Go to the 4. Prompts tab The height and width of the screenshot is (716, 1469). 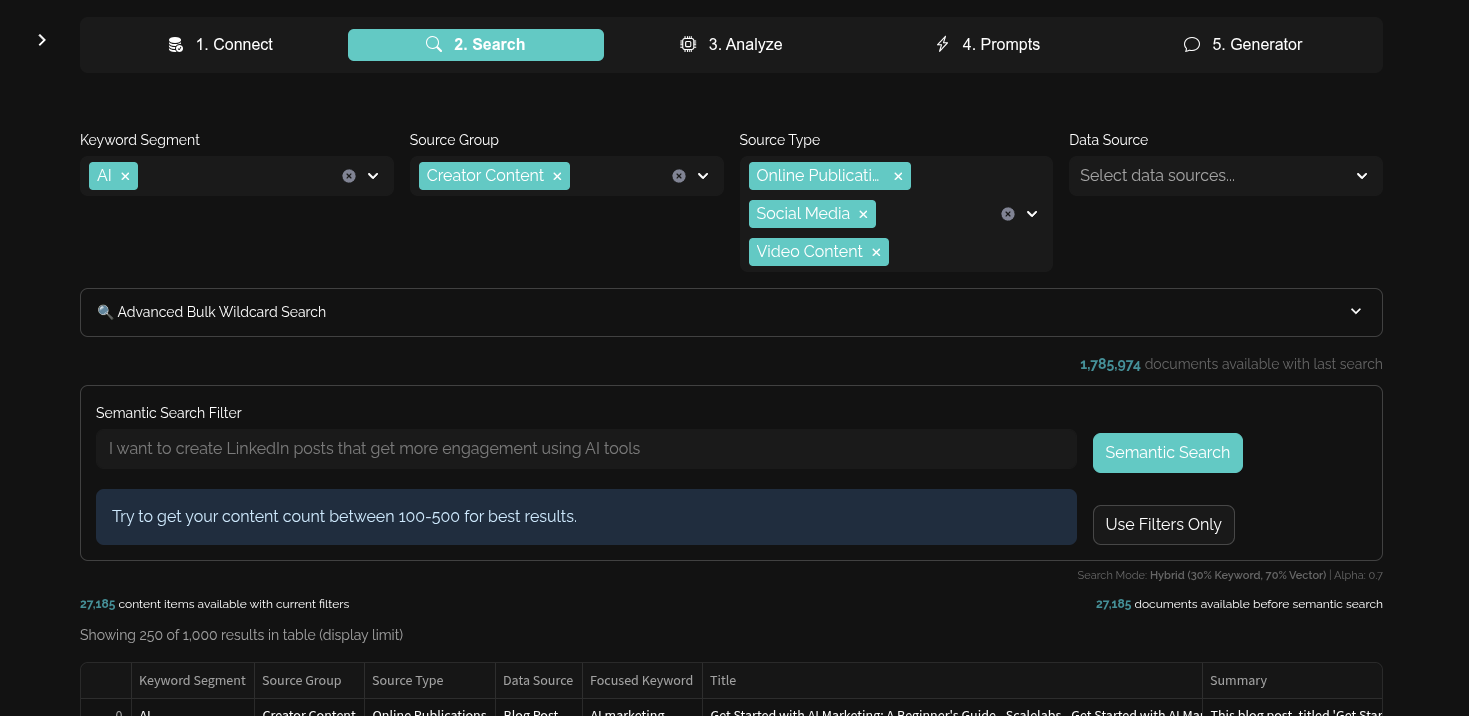987,45
